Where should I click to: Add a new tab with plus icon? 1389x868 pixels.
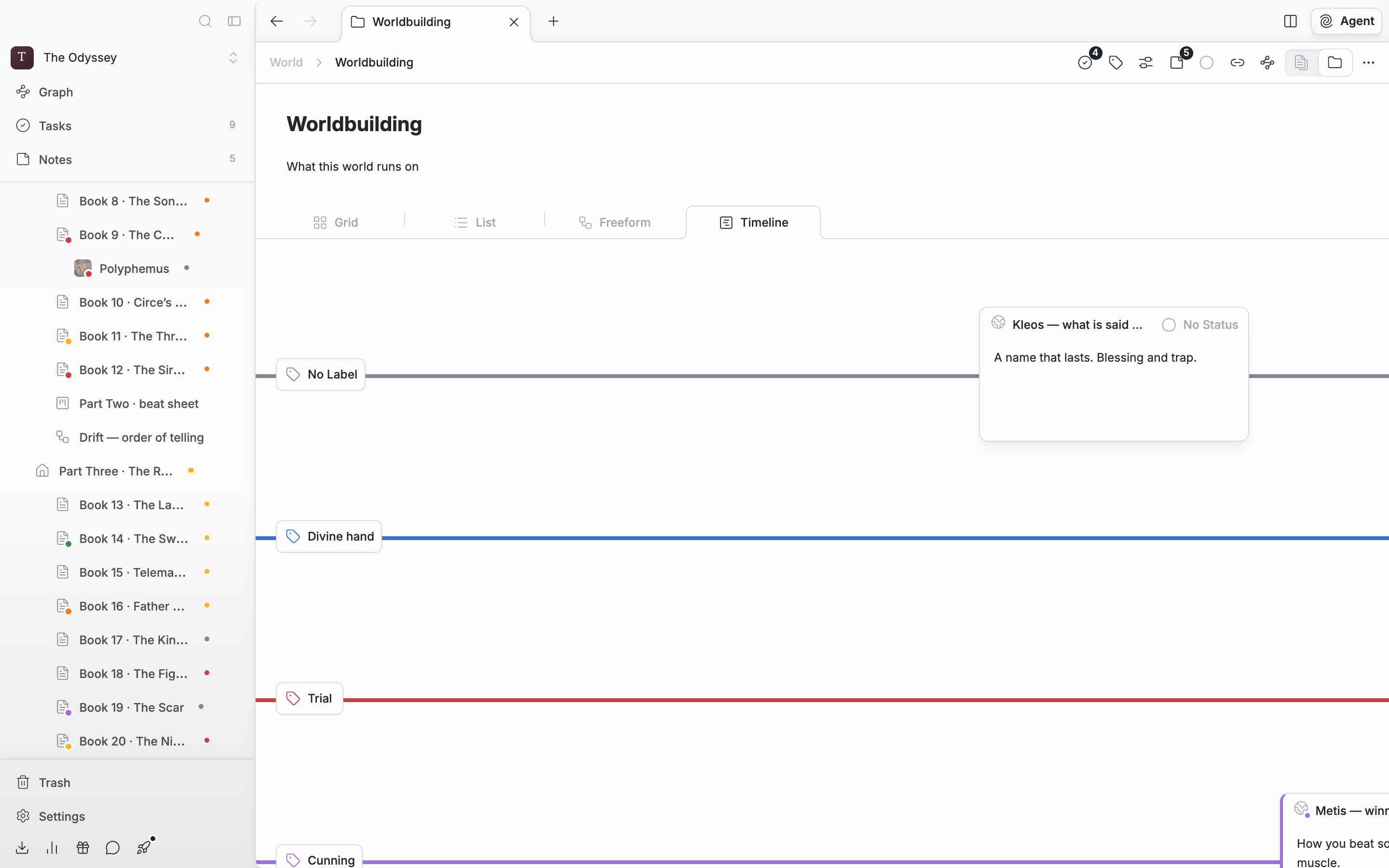tap(553, 21)
